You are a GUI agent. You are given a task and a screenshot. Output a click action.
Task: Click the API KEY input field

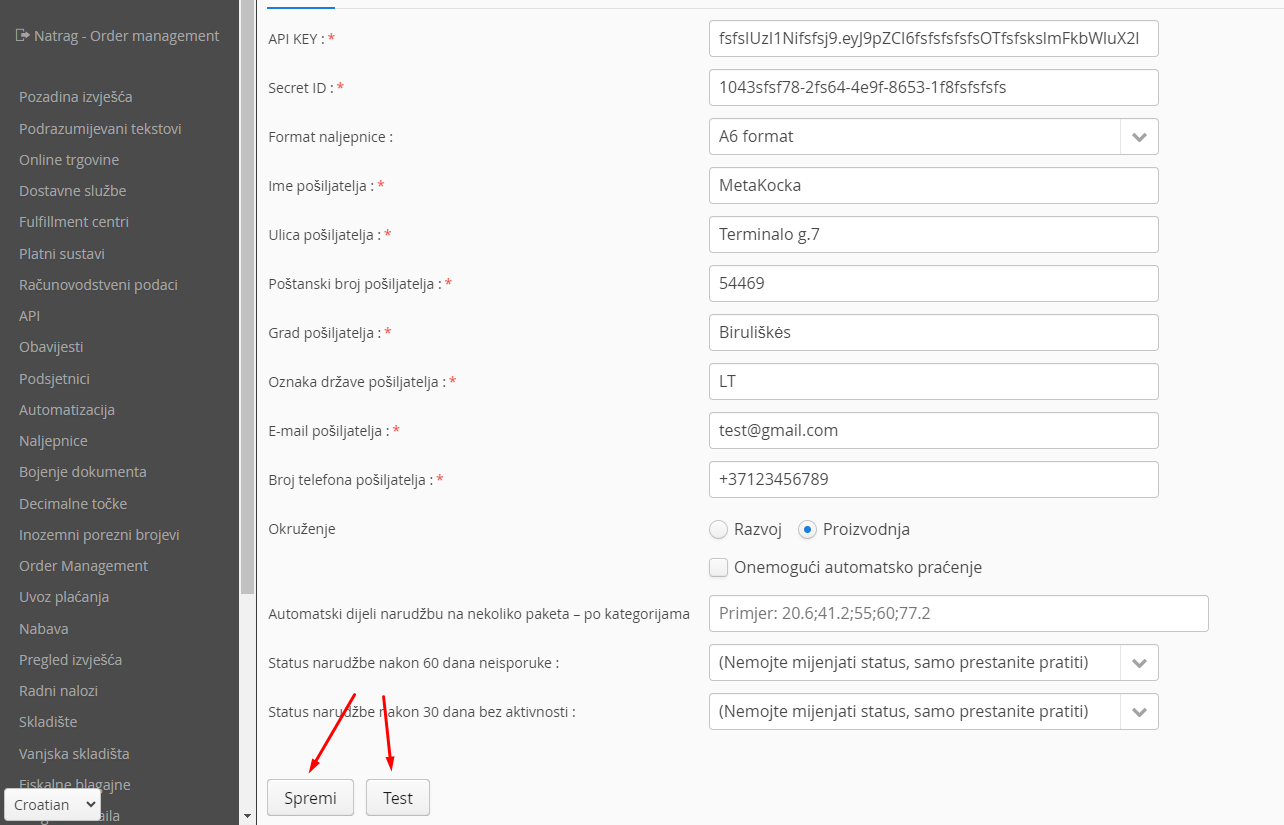933,38
